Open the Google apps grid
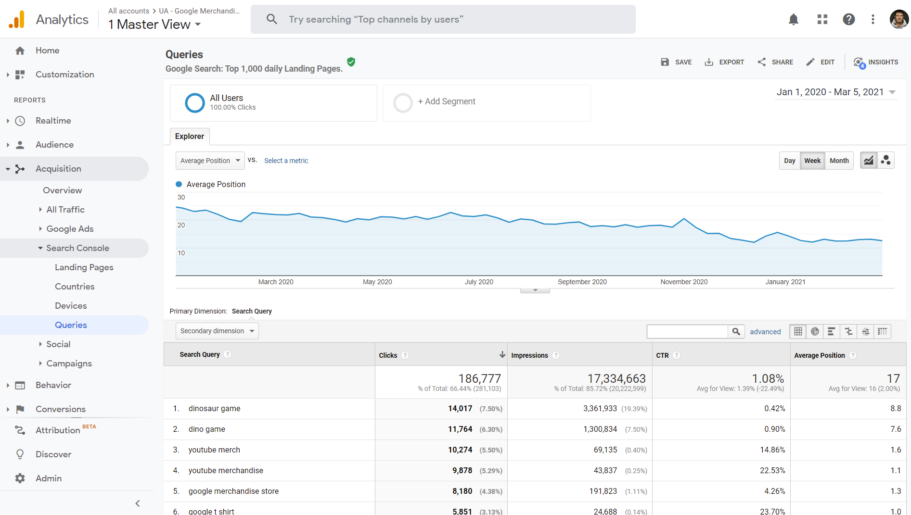The width and height of the screenshot is (911, 515). coord(822,19)
